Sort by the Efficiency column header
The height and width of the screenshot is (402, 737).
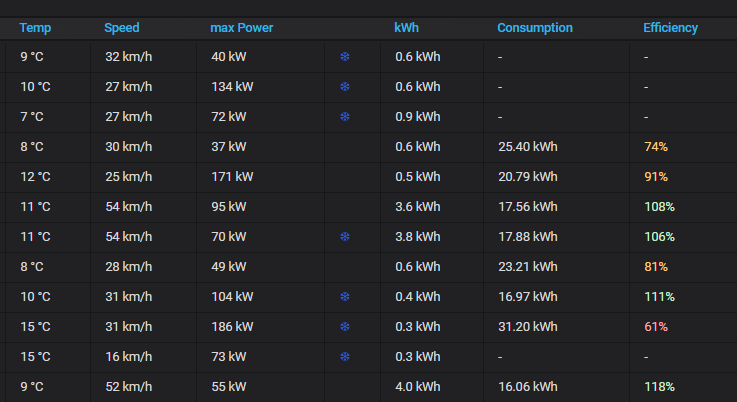670,28
